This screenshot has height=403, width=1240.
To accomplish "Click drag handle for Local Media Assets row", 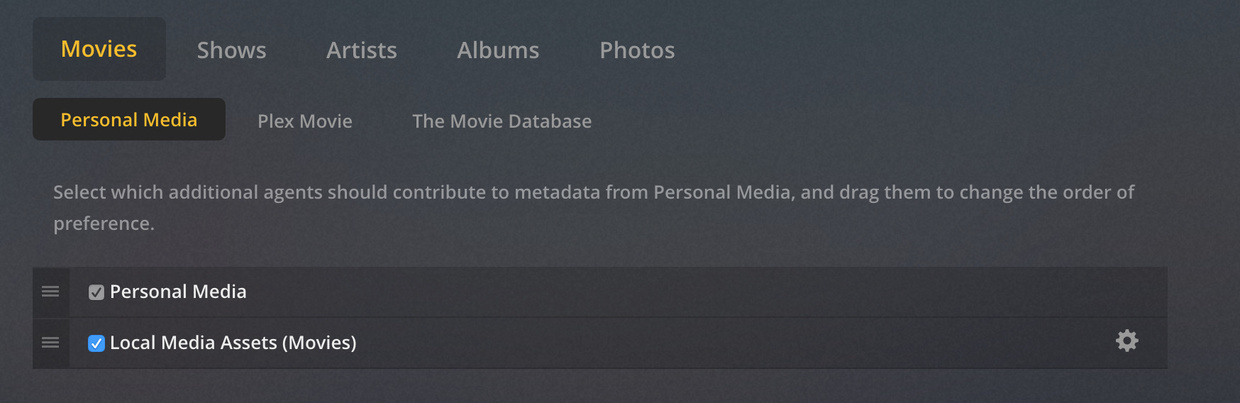I will (50, 343).
